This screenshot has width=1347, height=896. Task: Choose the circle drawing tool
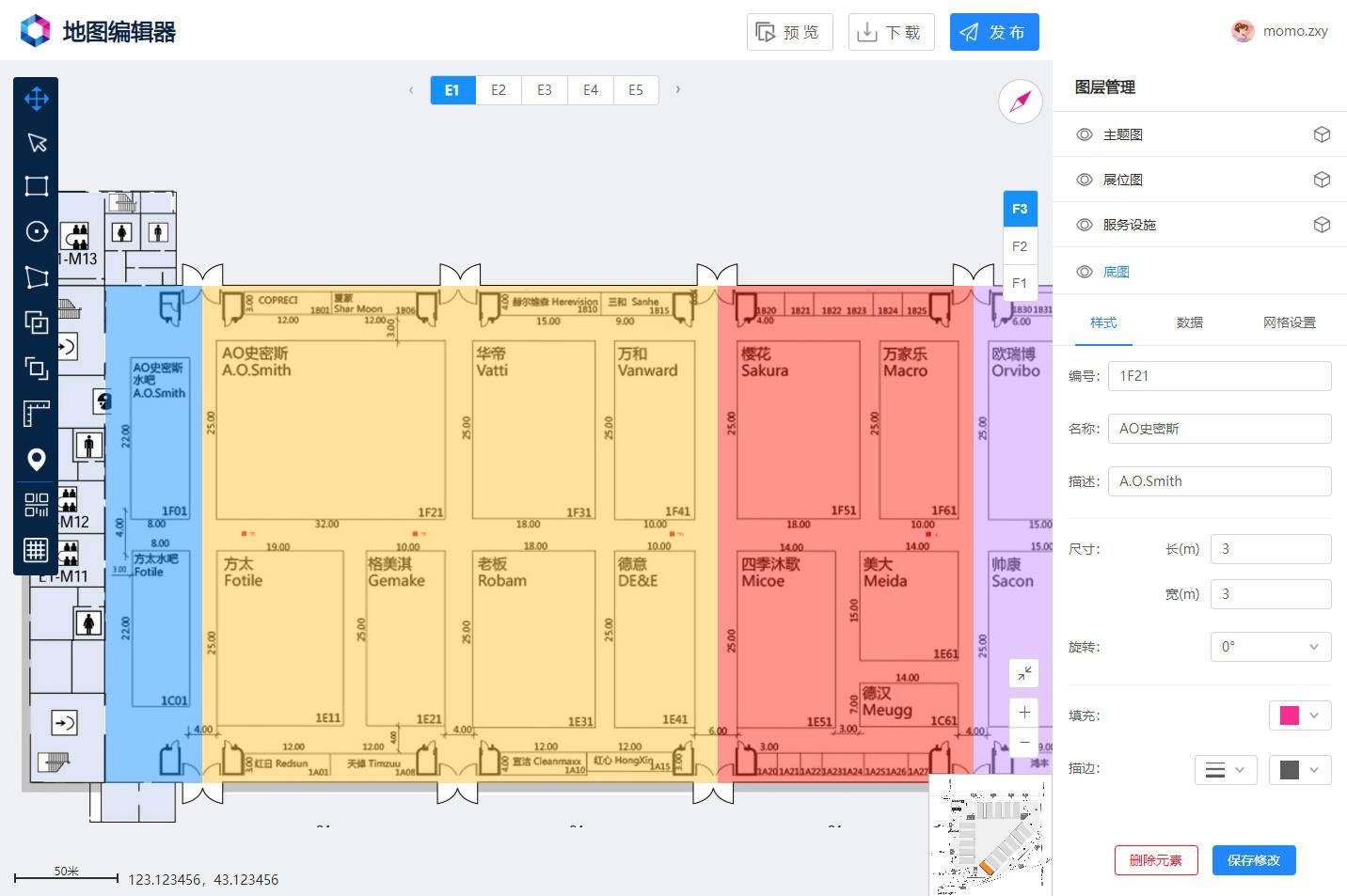(x=37, y=231)
